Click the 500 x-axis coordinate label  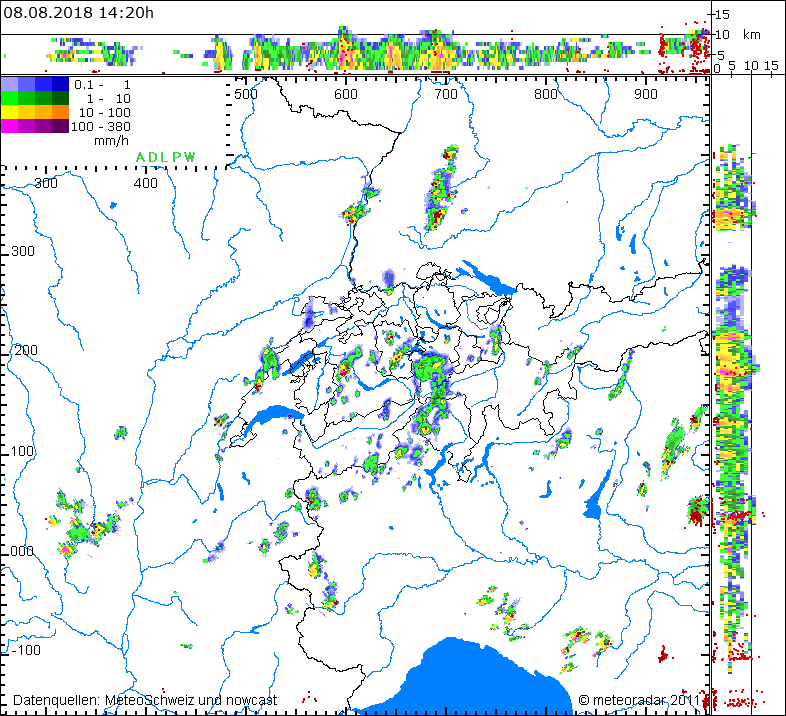pyautogui.click(x=246, y=94)
